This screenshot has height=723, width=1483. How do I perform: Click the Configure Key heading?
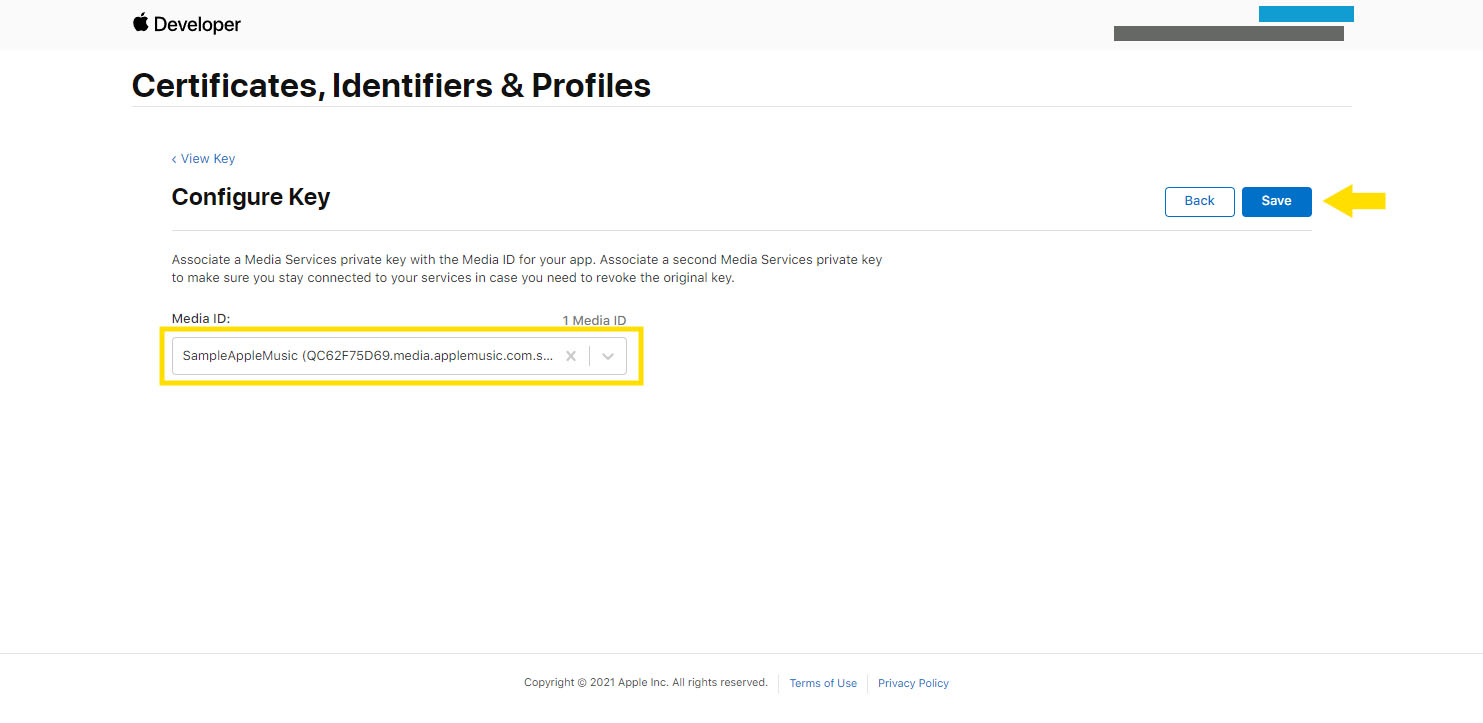coord(251,197)
